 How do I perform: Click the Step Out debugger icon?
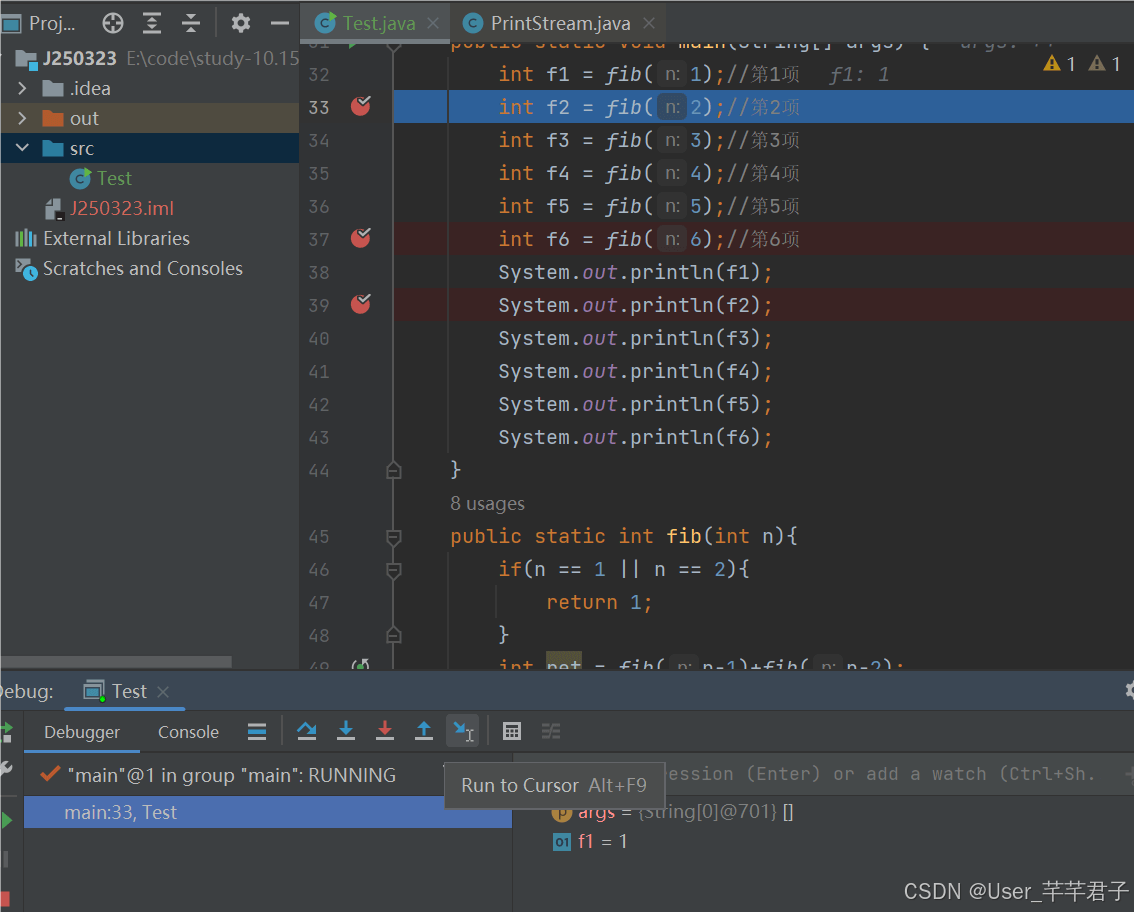click(424, 731)
